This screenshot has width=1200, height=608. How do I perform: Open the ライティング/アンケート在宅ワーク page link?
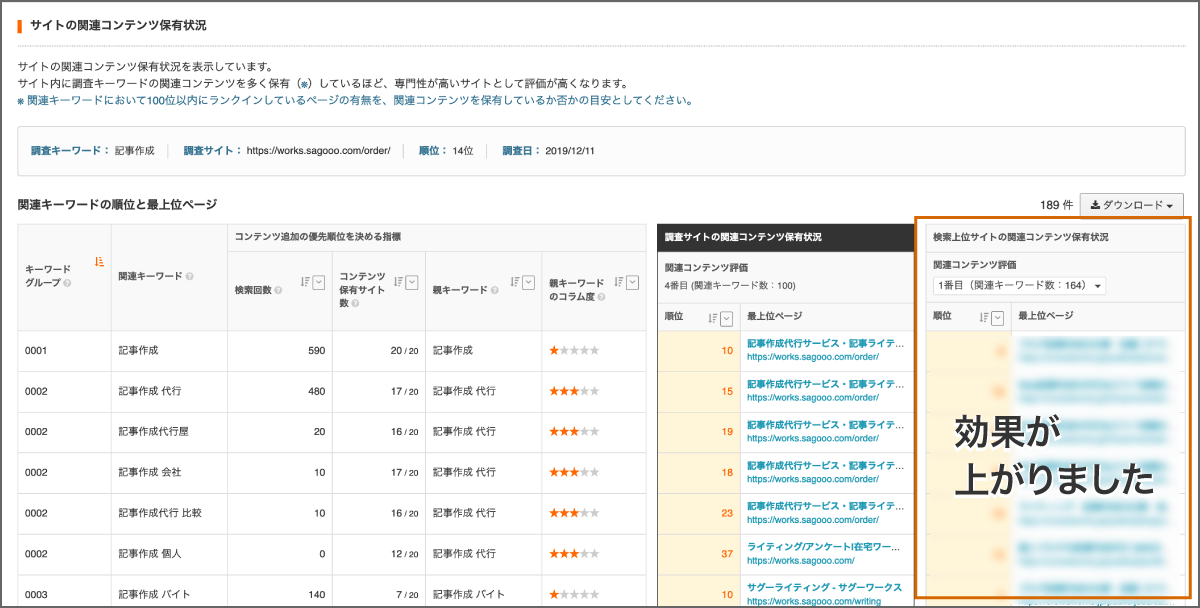[822, 546]
